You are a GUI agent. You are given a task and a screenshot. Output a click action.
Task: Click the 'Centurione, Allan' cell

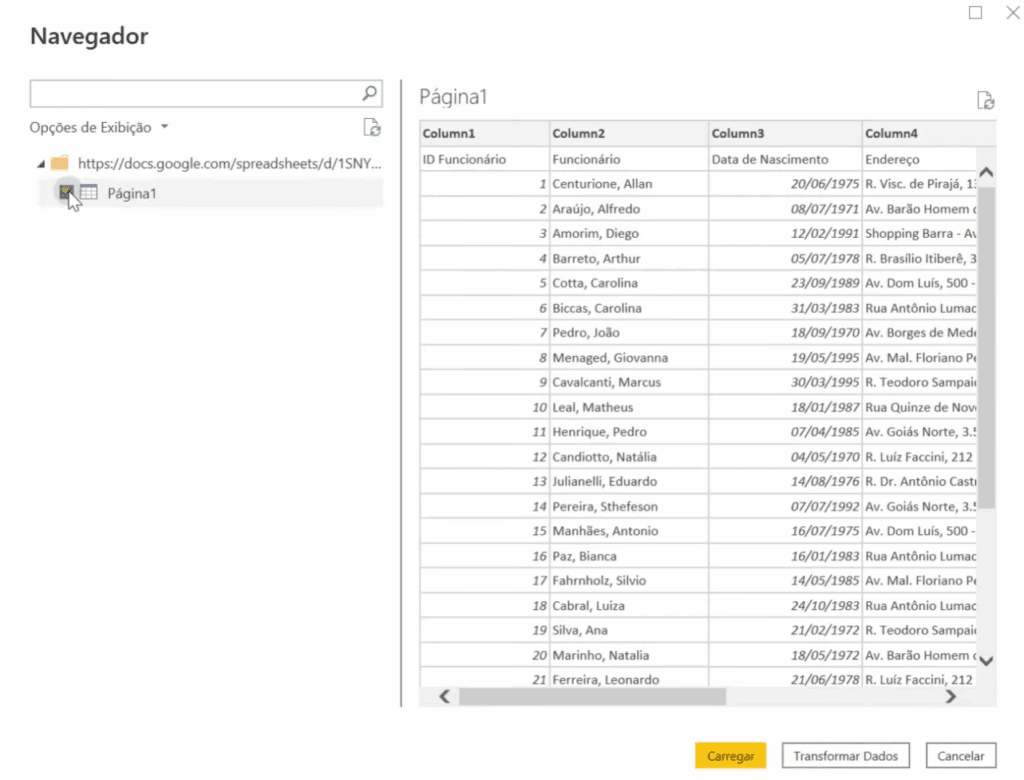629,184
